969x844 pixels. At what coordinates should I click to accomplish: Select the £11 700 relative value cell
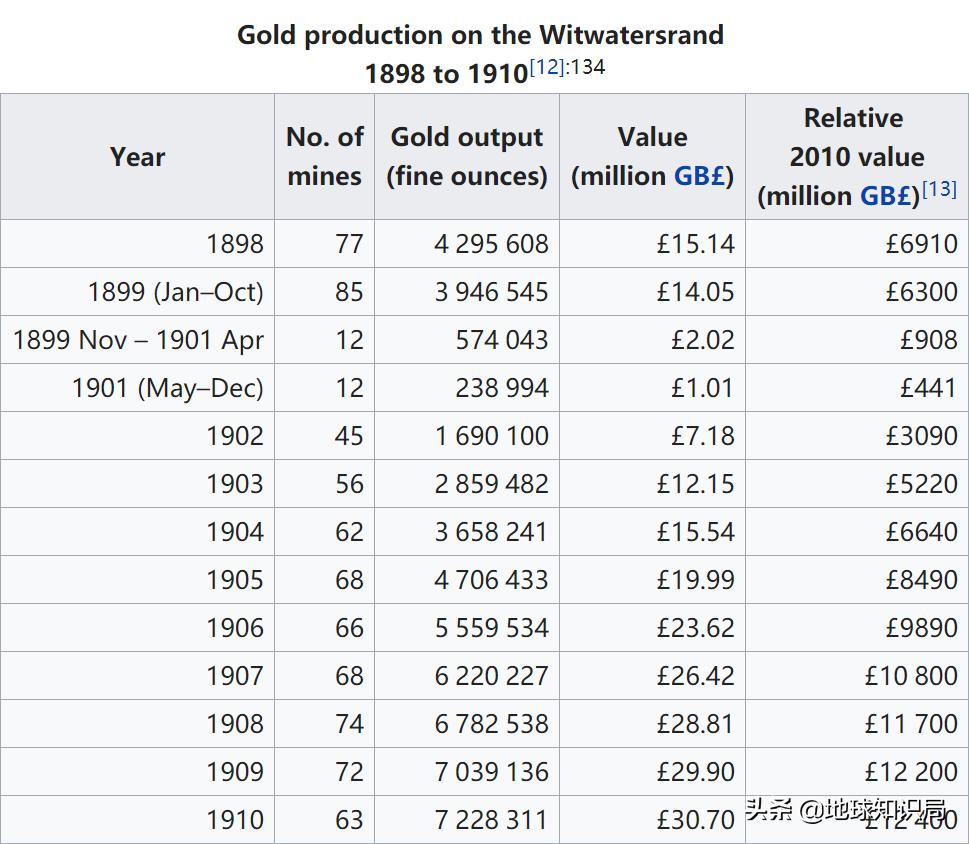(911, 724)
